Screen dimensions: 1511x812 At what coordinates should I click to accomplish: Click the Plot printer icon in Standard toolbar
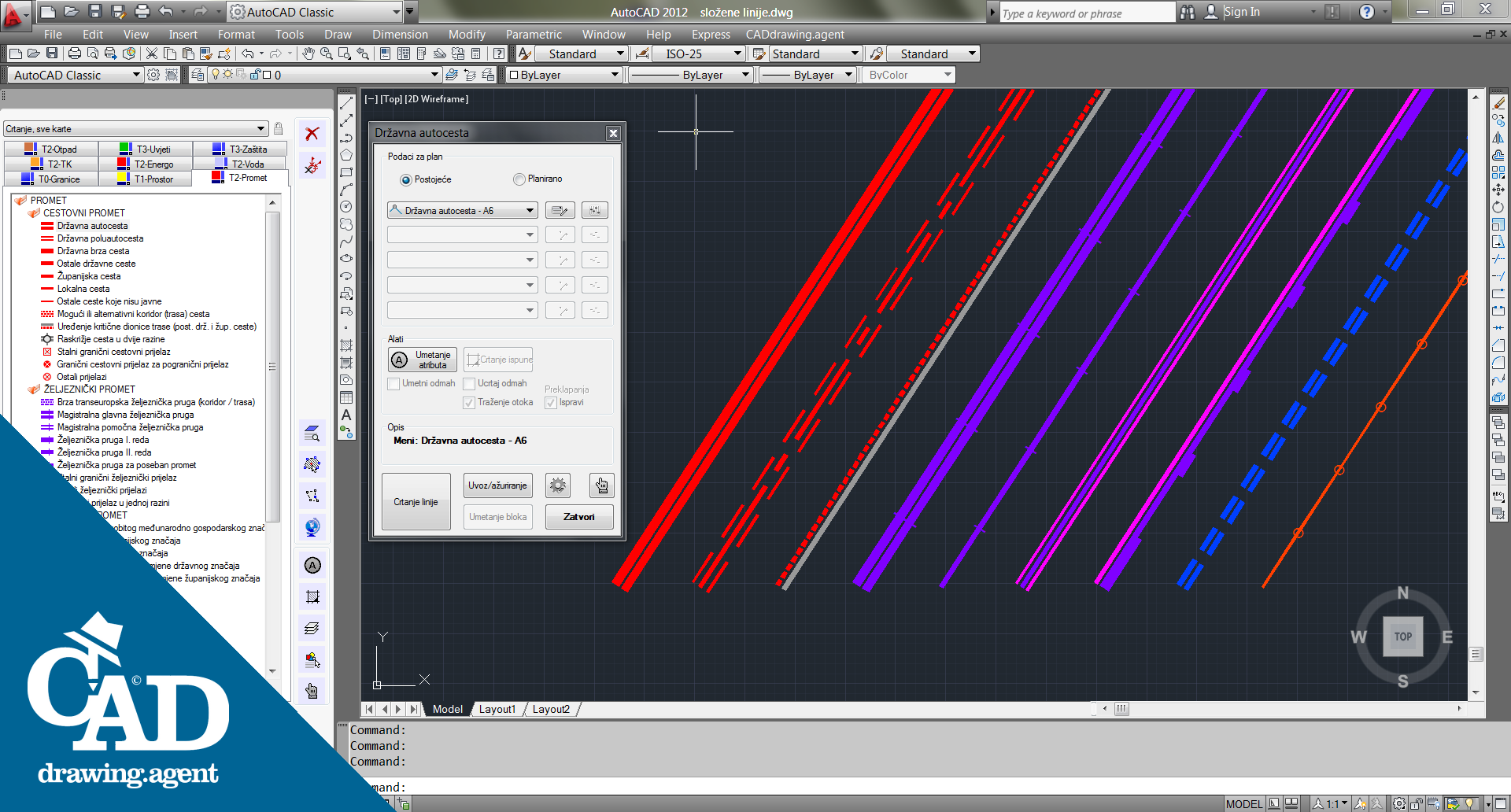coord(75,54)
